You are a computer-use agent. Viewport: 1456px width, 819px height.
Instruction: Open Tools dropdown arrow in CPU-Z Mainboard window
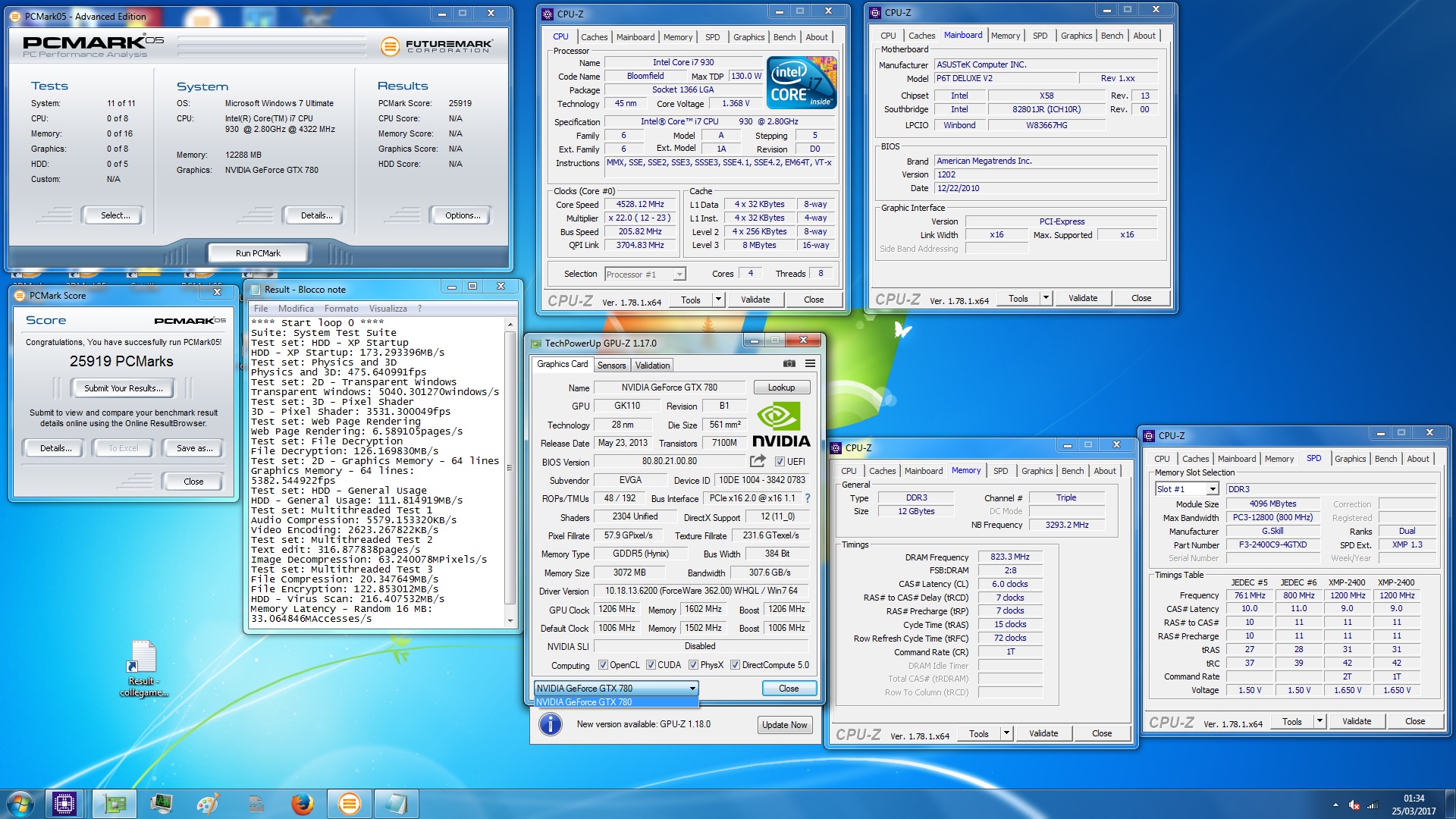(1046, 298)
